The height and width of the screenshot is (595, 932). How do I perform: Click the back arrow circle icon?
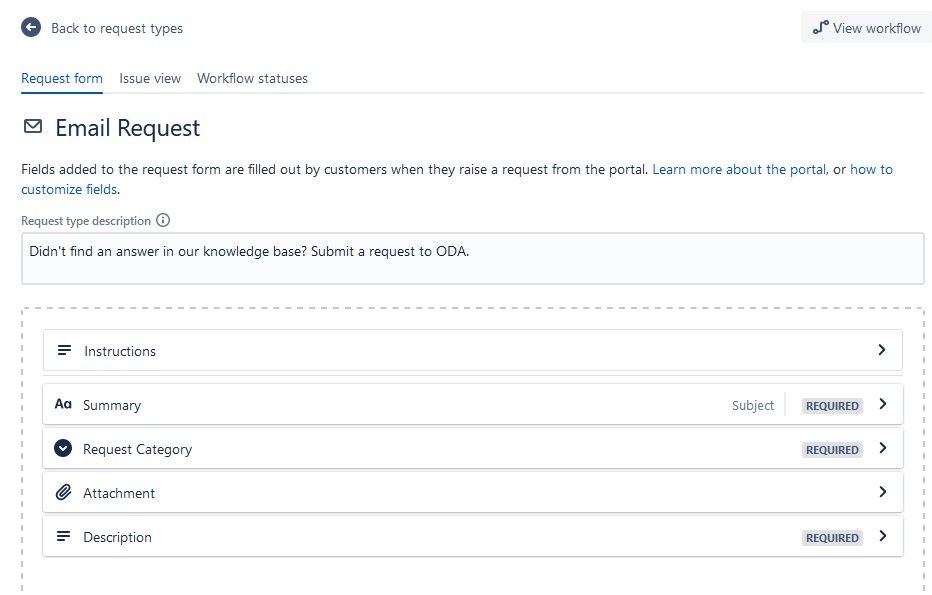pyautogui.click(x=31, y=28)
